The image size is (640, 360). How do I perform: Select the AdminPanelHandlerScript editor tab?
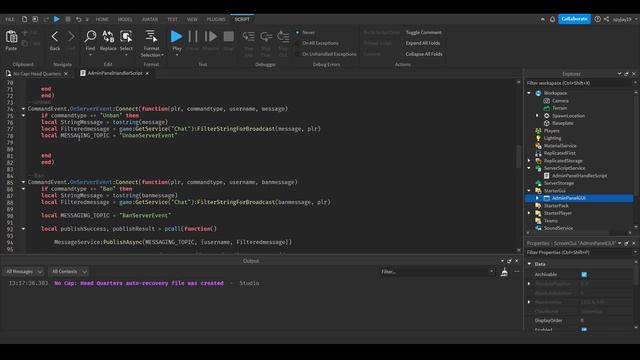point(115,73)
